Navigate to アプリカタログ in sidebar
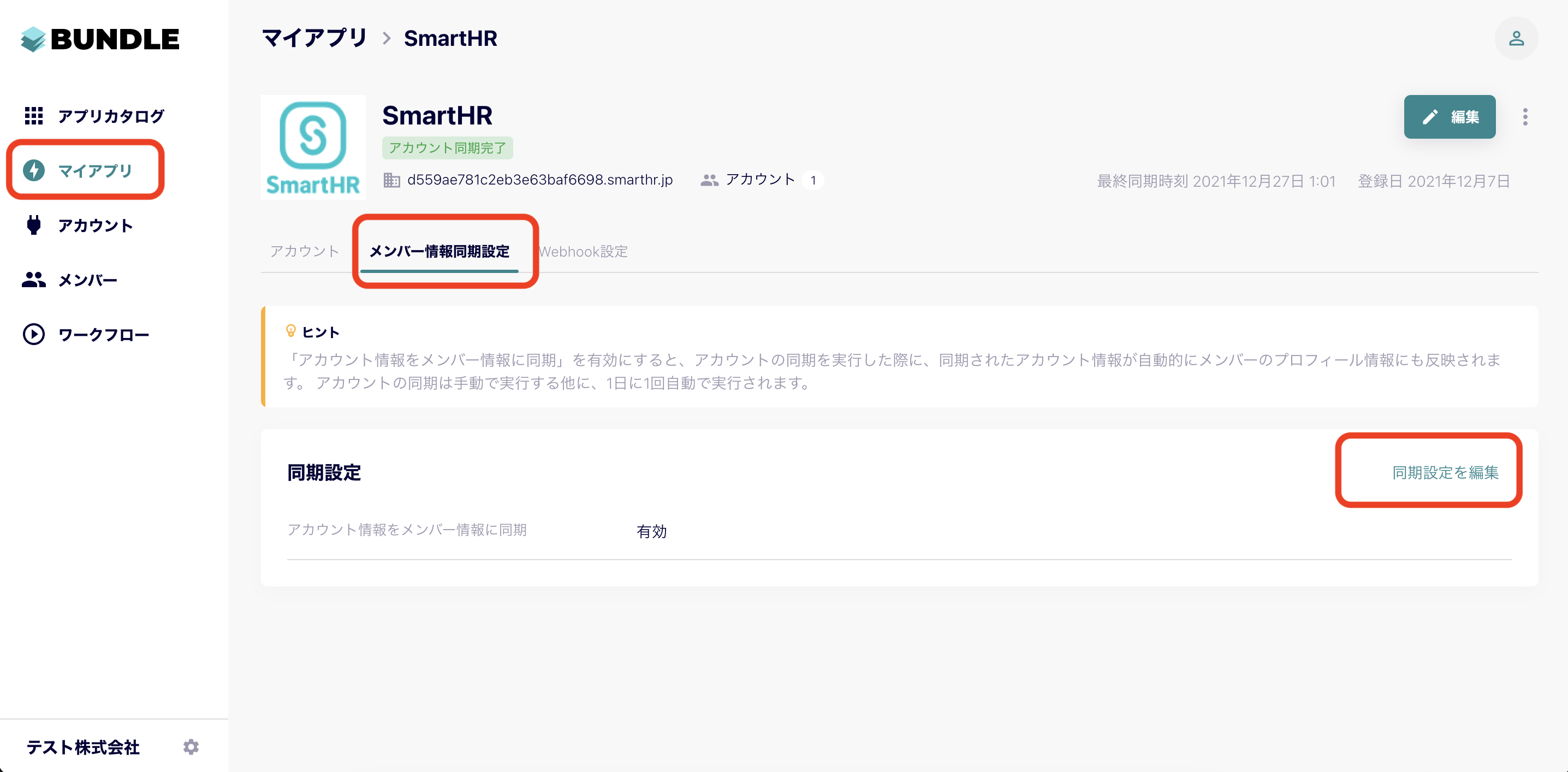1568x772 pixels. 111,116
